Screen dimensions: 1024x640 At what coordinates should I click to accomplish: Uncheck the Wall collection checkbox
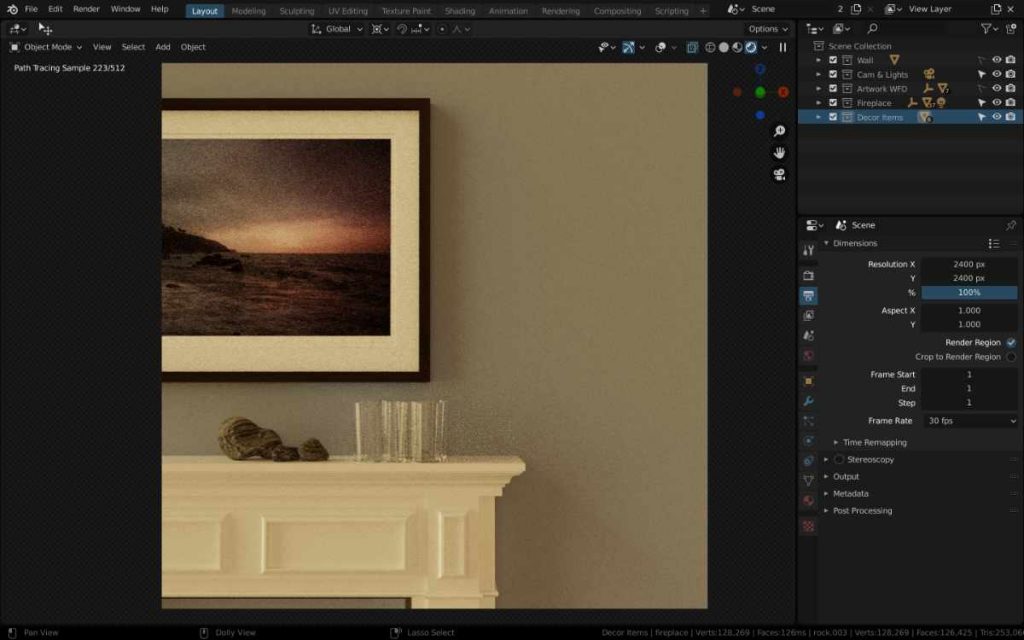click(x=833, y=60)
